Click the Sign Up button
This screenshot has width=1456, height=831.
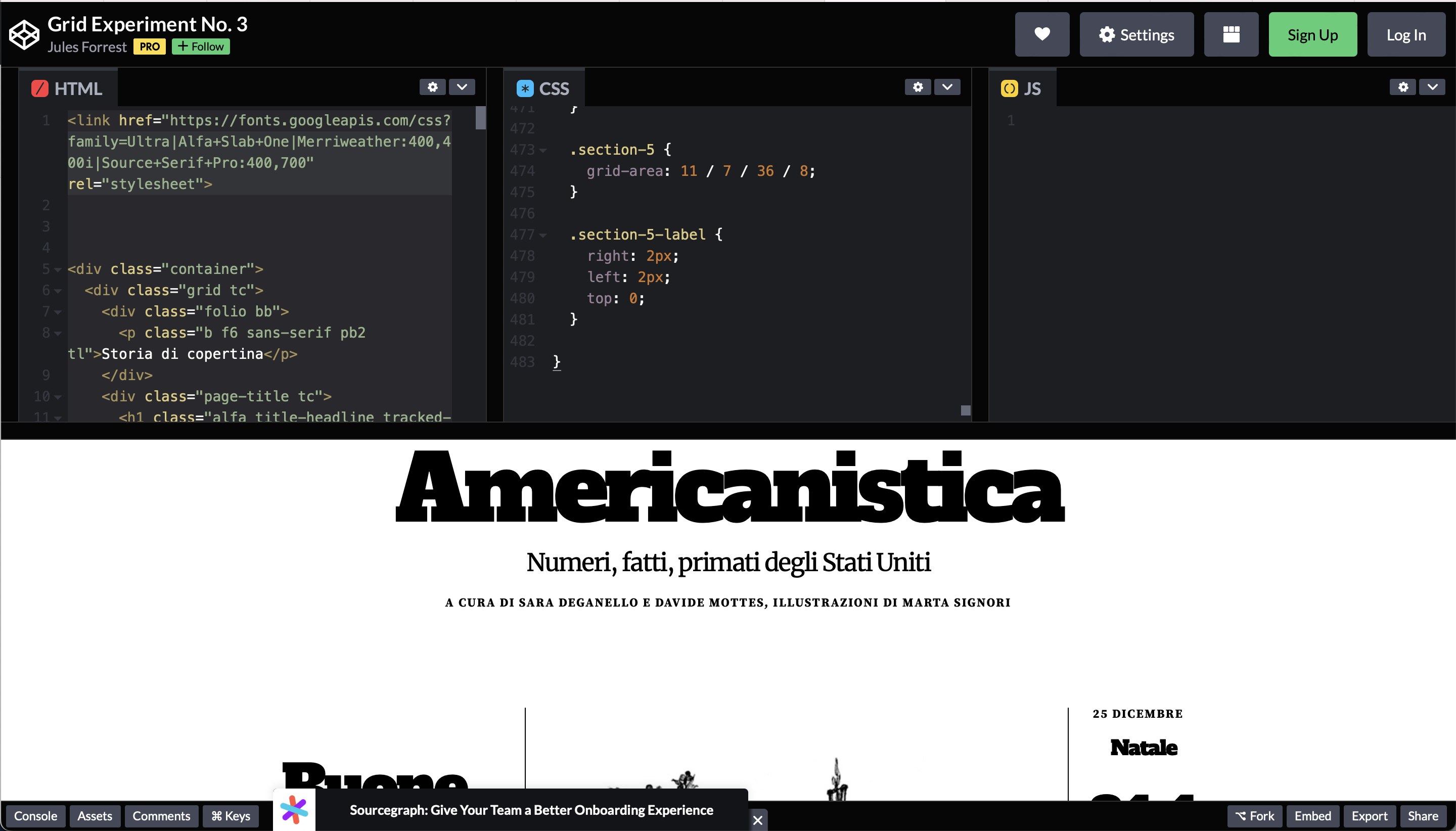(1312, 34)
